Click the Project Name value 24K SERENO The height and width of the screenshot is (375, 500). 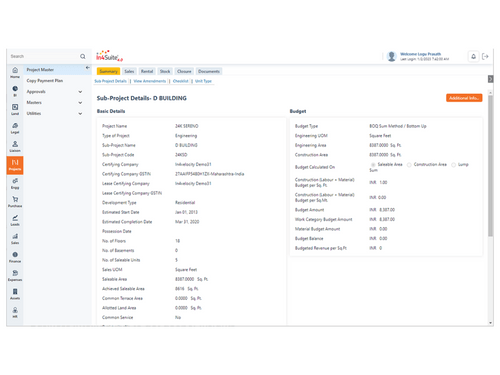click(x=186, y=126)
